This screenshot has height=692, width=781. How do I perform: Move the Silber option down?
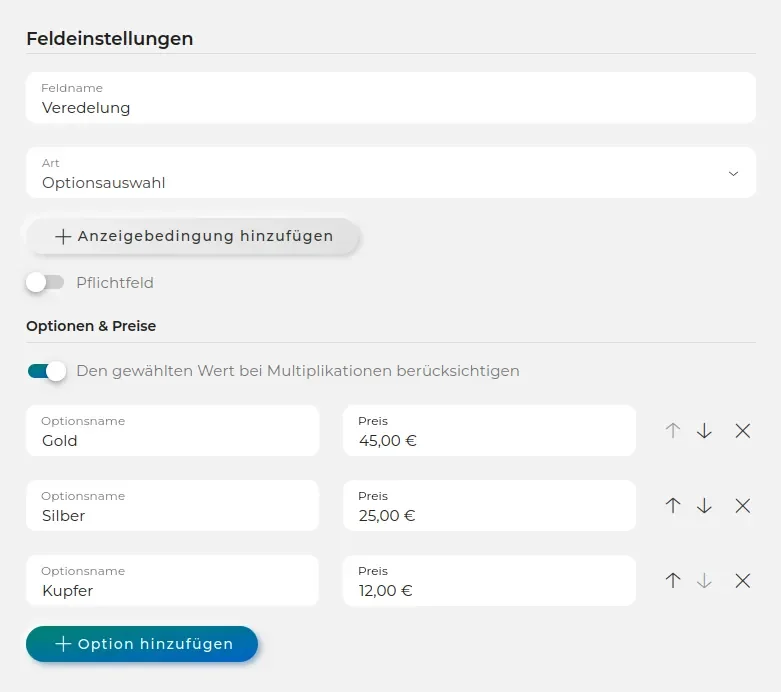[x=704, y=506]
